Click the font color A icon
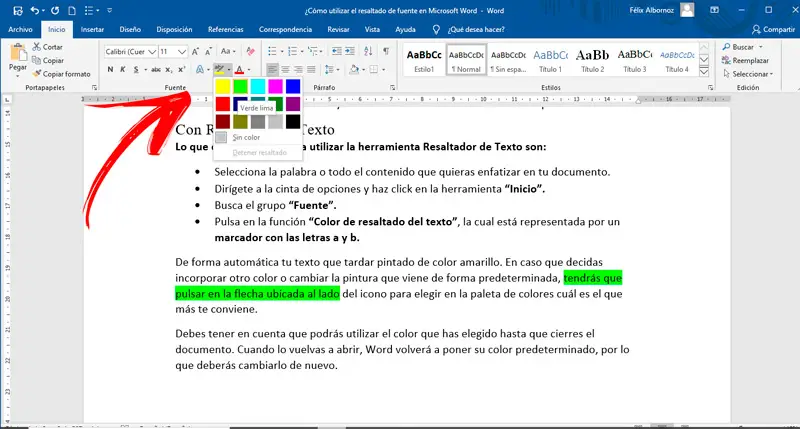This screenshot has width=800, height=429. click(238, 70)
